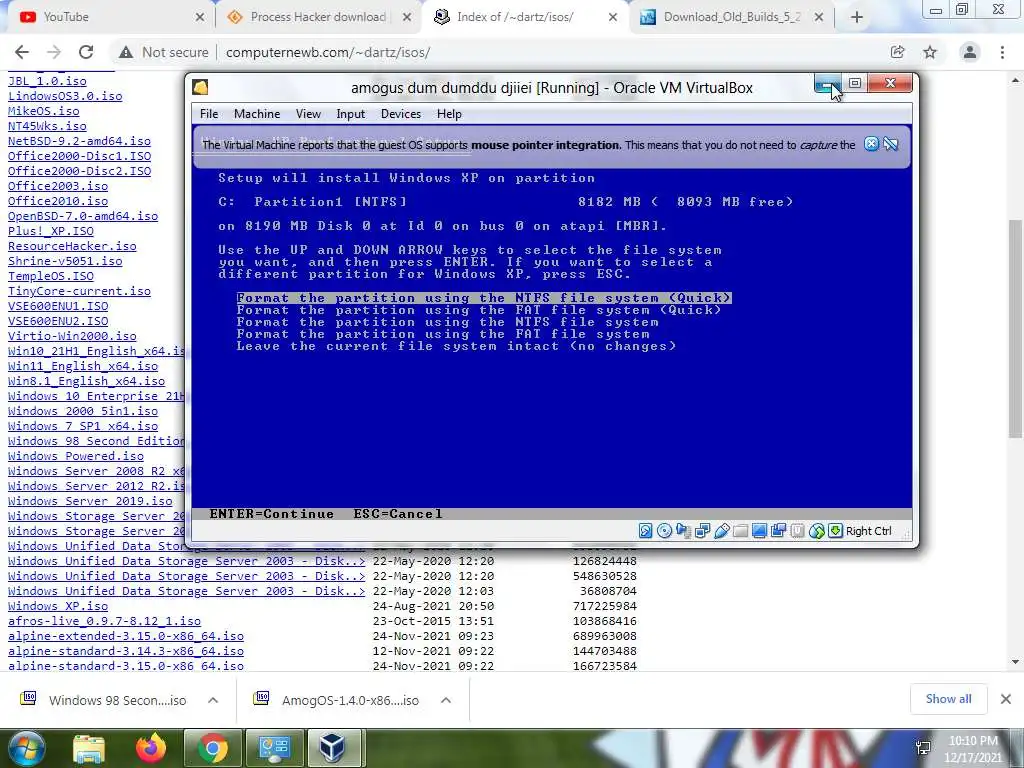Select FAT file system (Quick) format option
Screen dimensions: 1024x768
click(479, 310)
